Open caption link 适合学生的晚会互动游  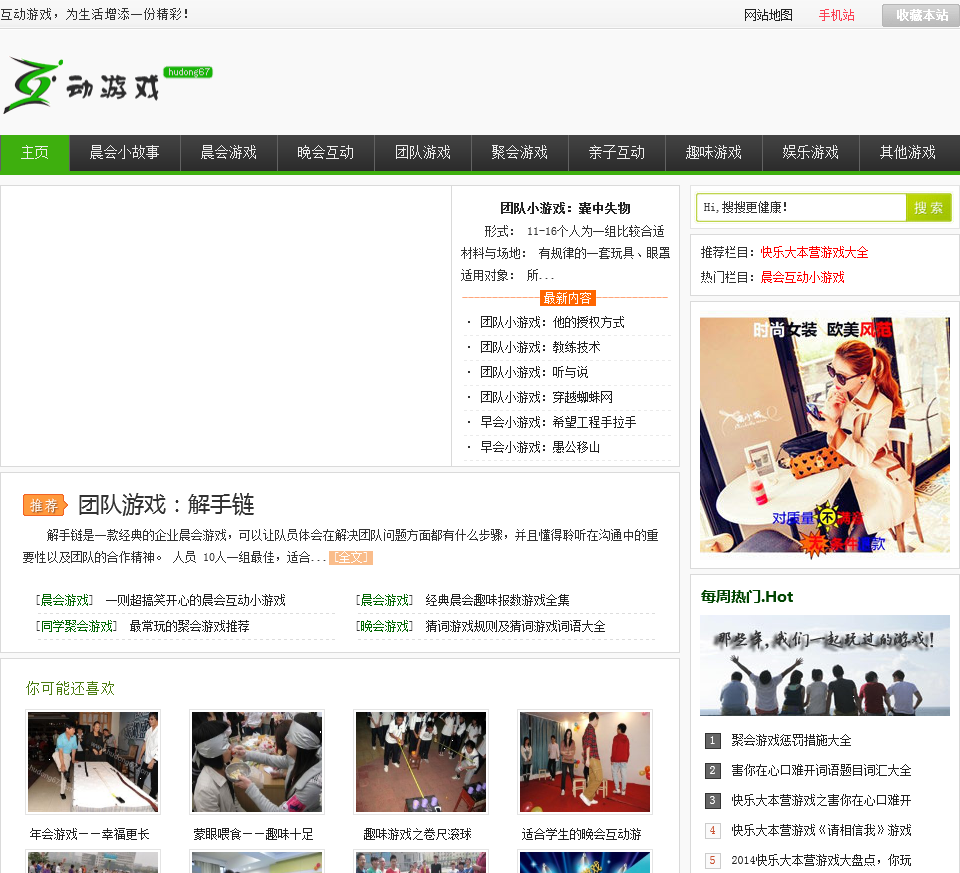point(582,834)
